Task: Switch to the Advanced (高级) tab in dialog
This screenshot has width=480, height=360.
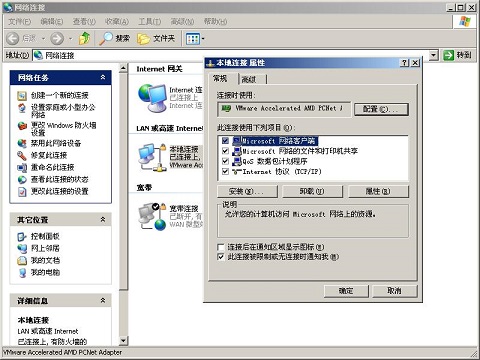Action: (x=252, y=79)
